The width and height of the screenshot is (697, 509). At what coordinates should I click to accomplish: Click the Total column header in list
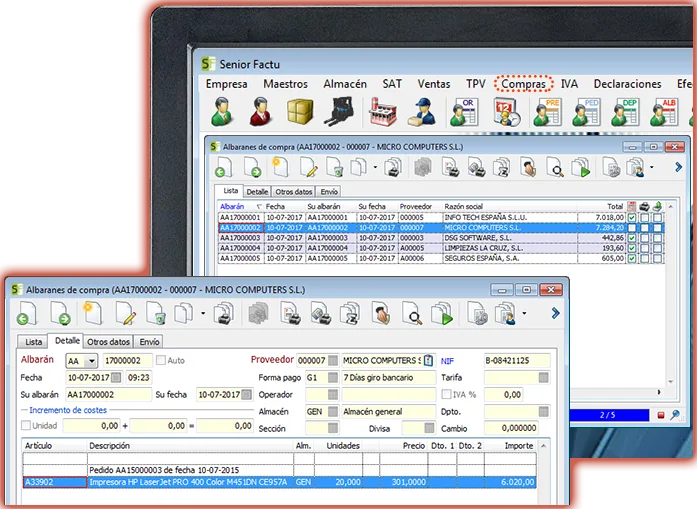coord(601,206)
